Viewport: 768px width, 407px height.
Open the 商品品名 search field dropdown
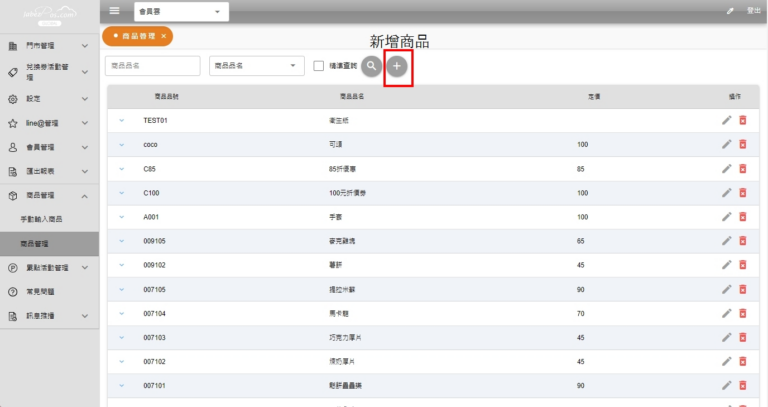[x=256, y=65]
